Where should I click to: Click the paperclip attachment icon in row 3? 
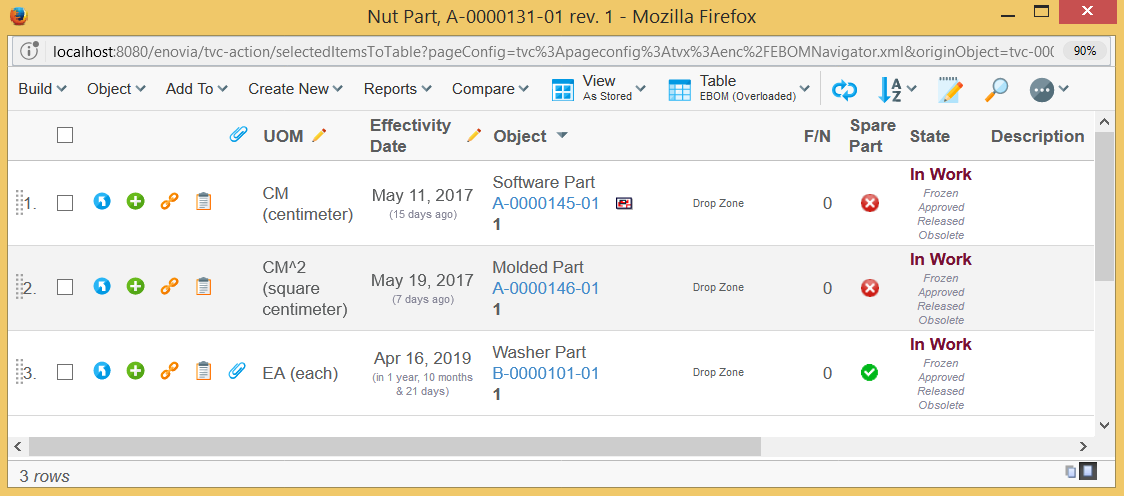point(237,372)
